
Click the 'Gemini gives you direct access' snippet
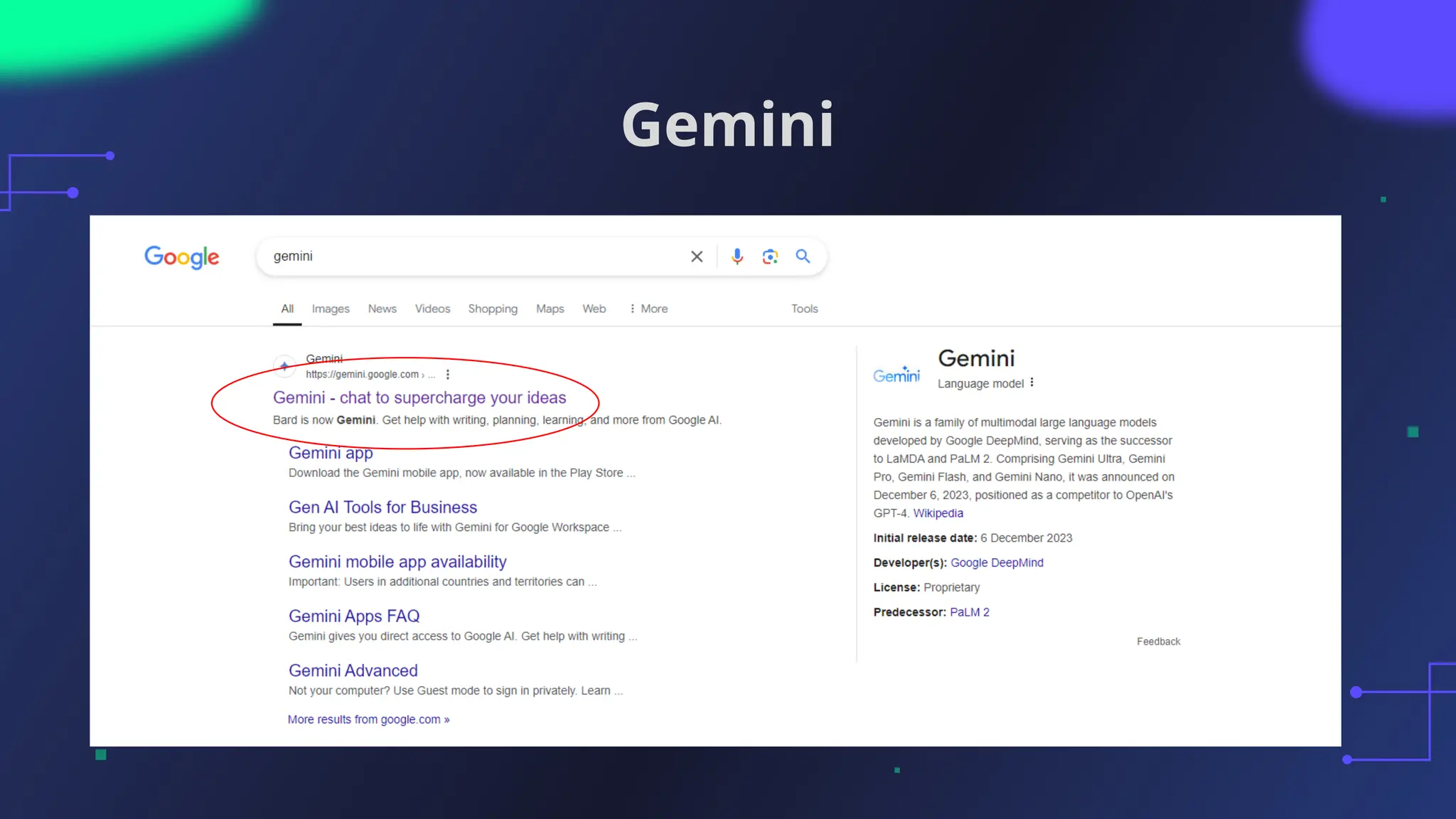click(x=463, y=636)
